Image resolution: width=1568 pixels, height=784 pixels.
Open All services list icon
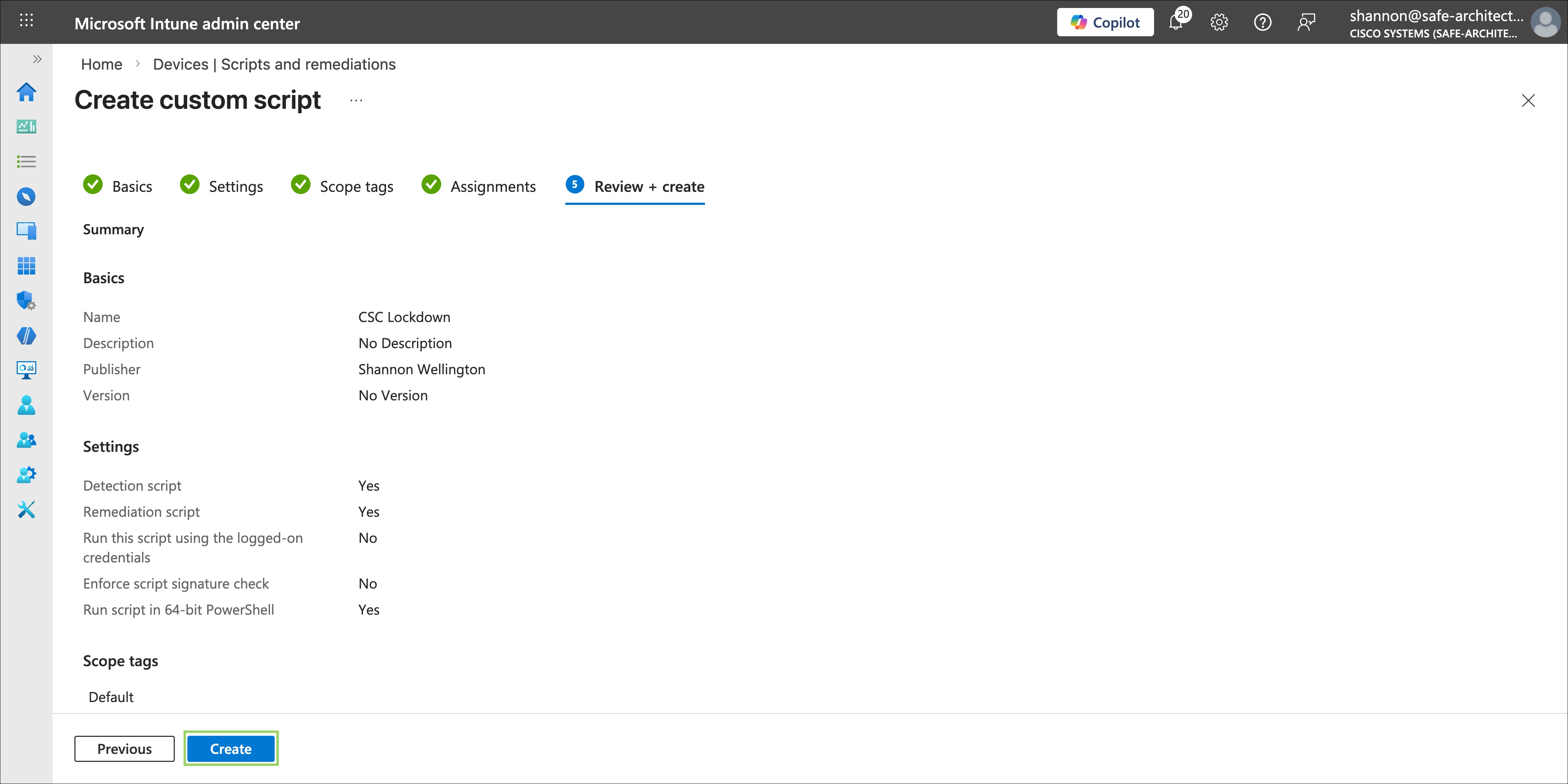pos(26,161)
